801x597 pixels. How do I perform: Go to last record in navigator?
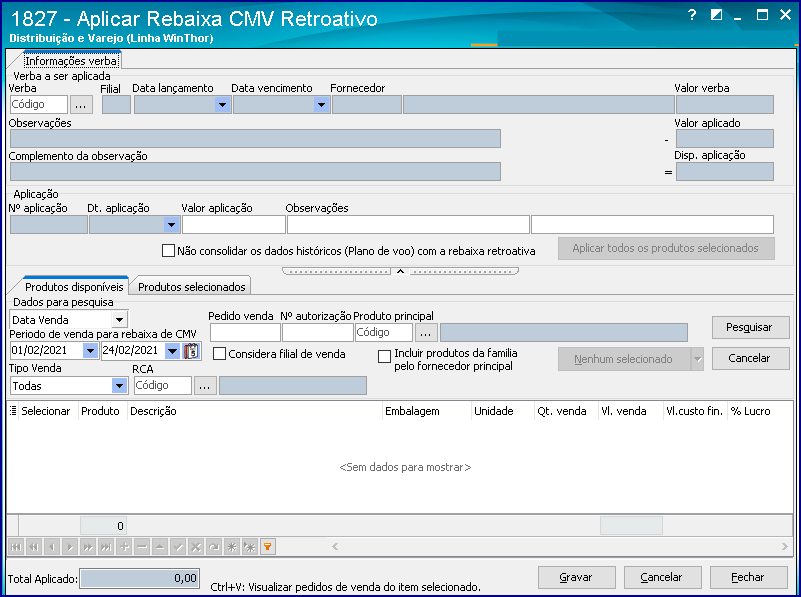pos(106,547)
